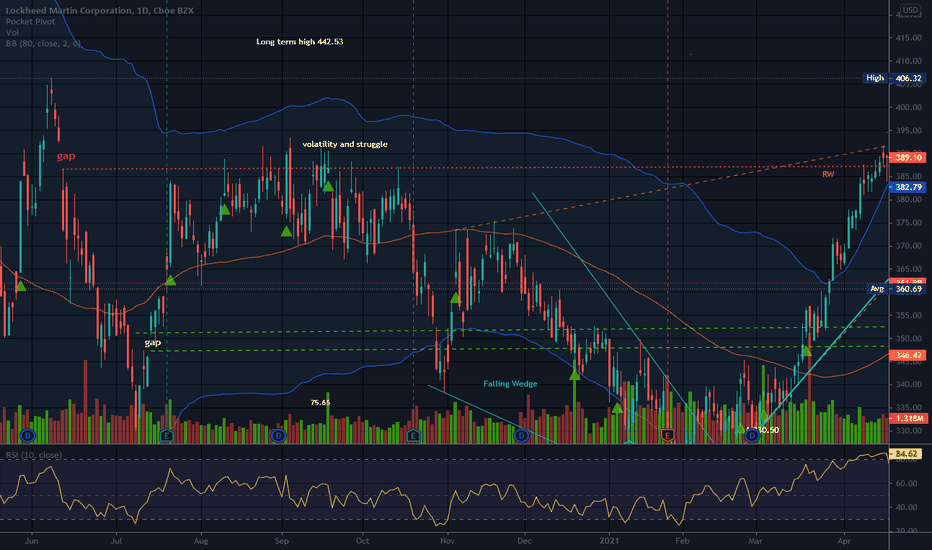This screenshot has width=932, height=550.
Task: Select the Pocket Pivot indicator legend
Action: [x=30, y=21]
